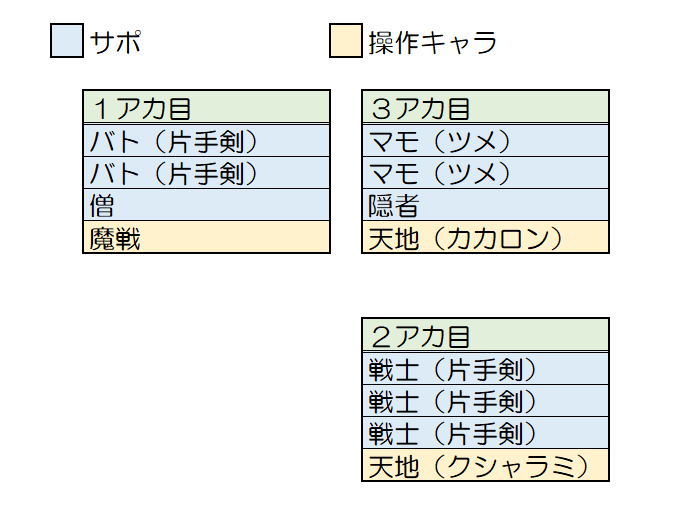
Task: Click the 3アカ目 table header cell
Action: pos(485,107)
